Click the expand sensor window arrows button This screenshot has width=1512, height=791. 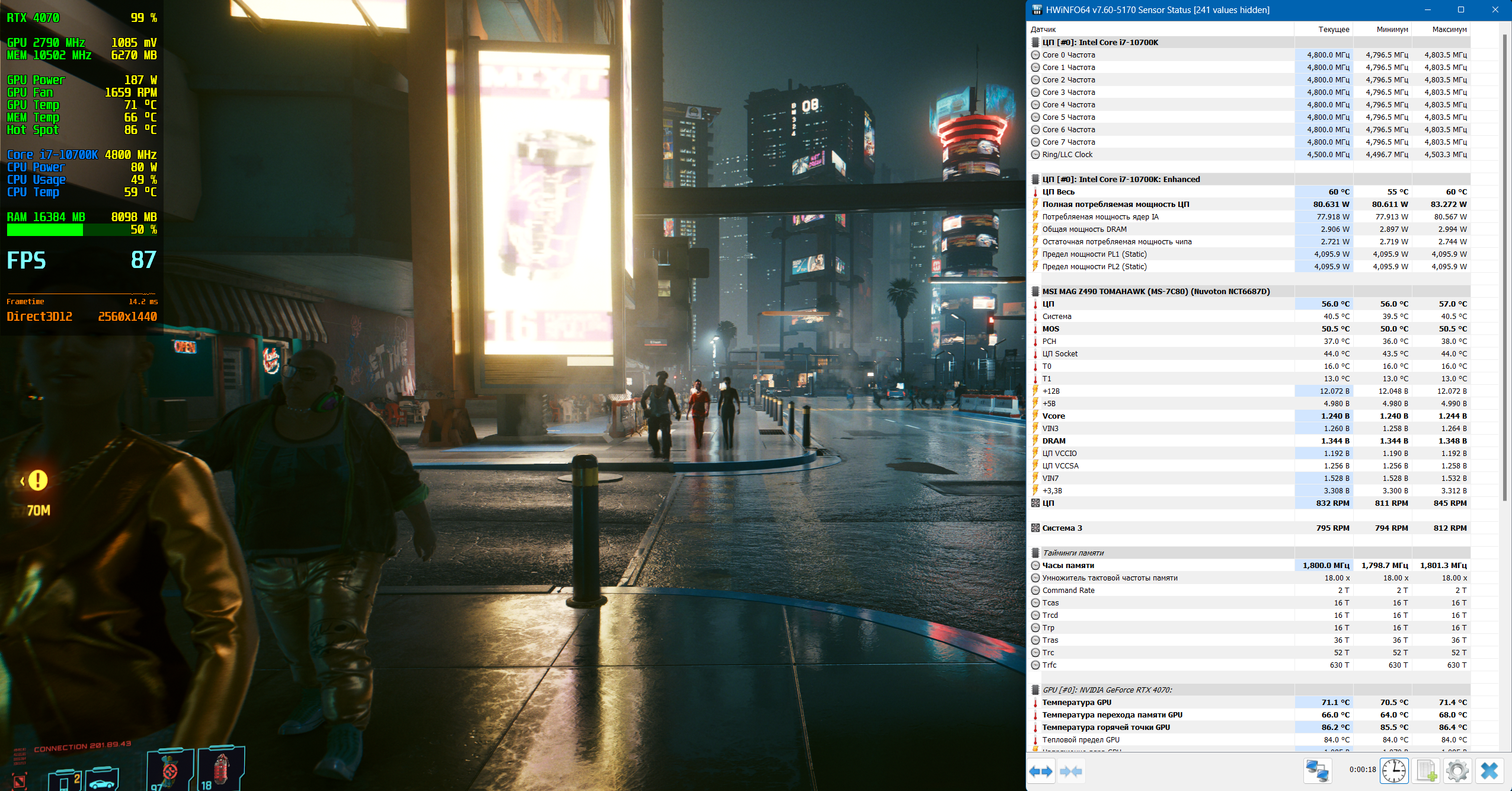tap(1041, 771)
